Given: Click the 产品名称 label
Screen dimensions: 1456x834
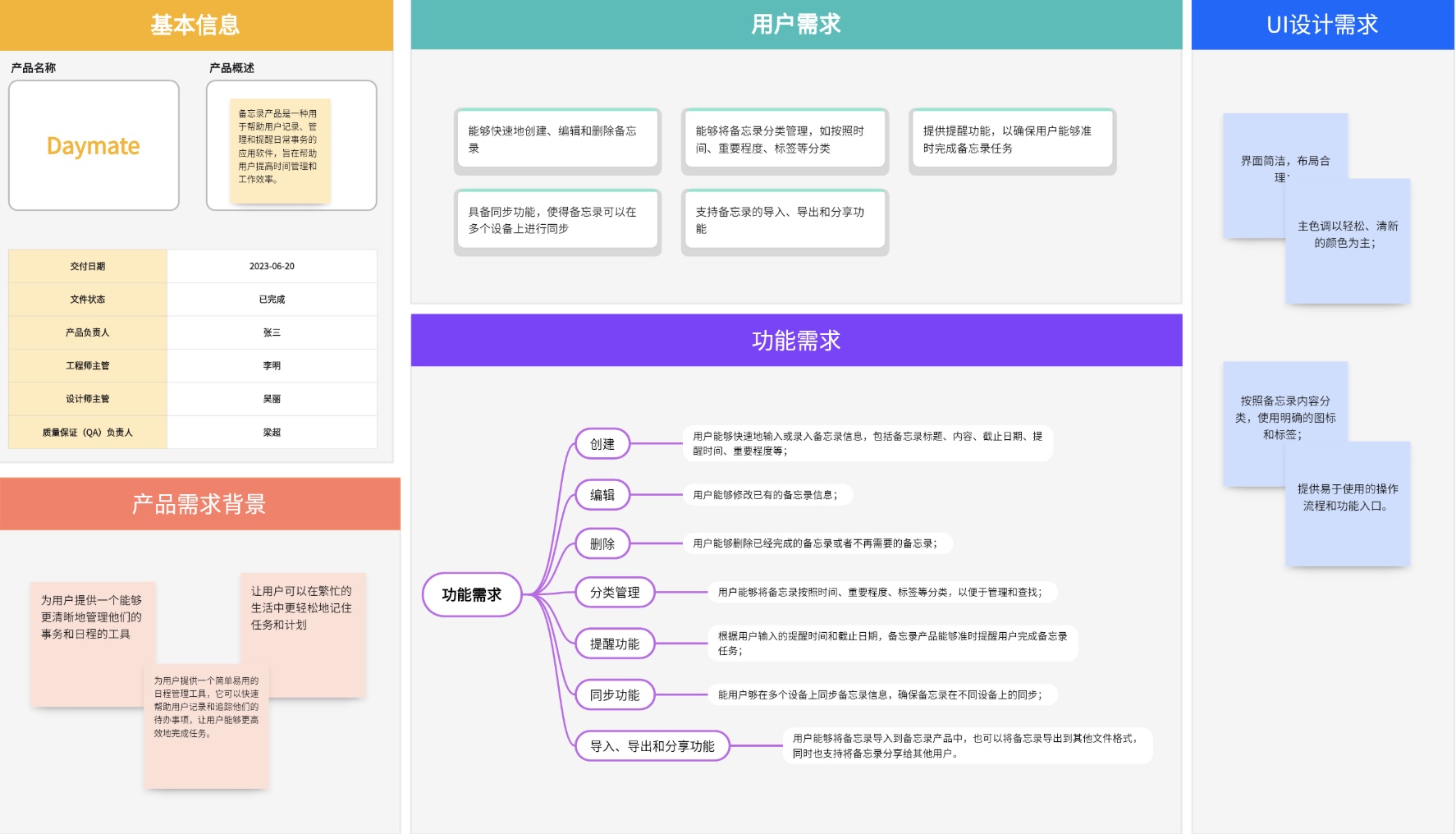Looking at the screenshot, I should [x=34, y=68].
